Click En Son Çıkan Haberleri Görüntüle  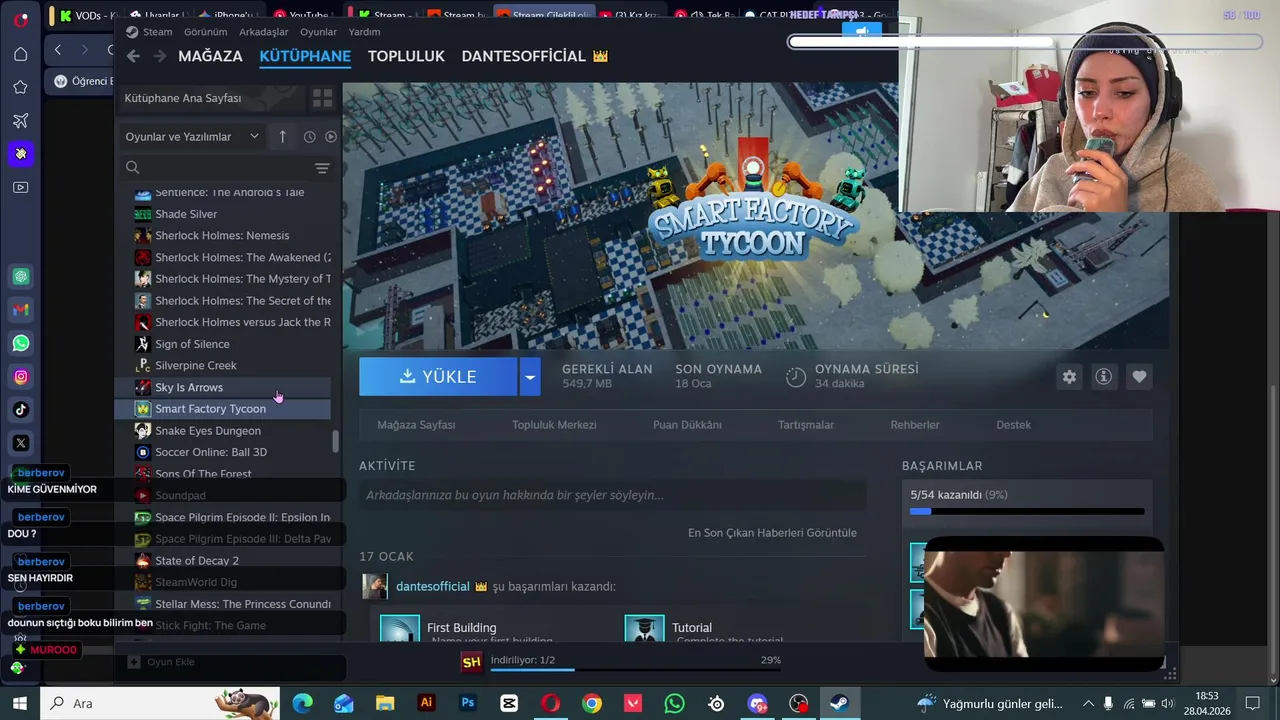772,533
